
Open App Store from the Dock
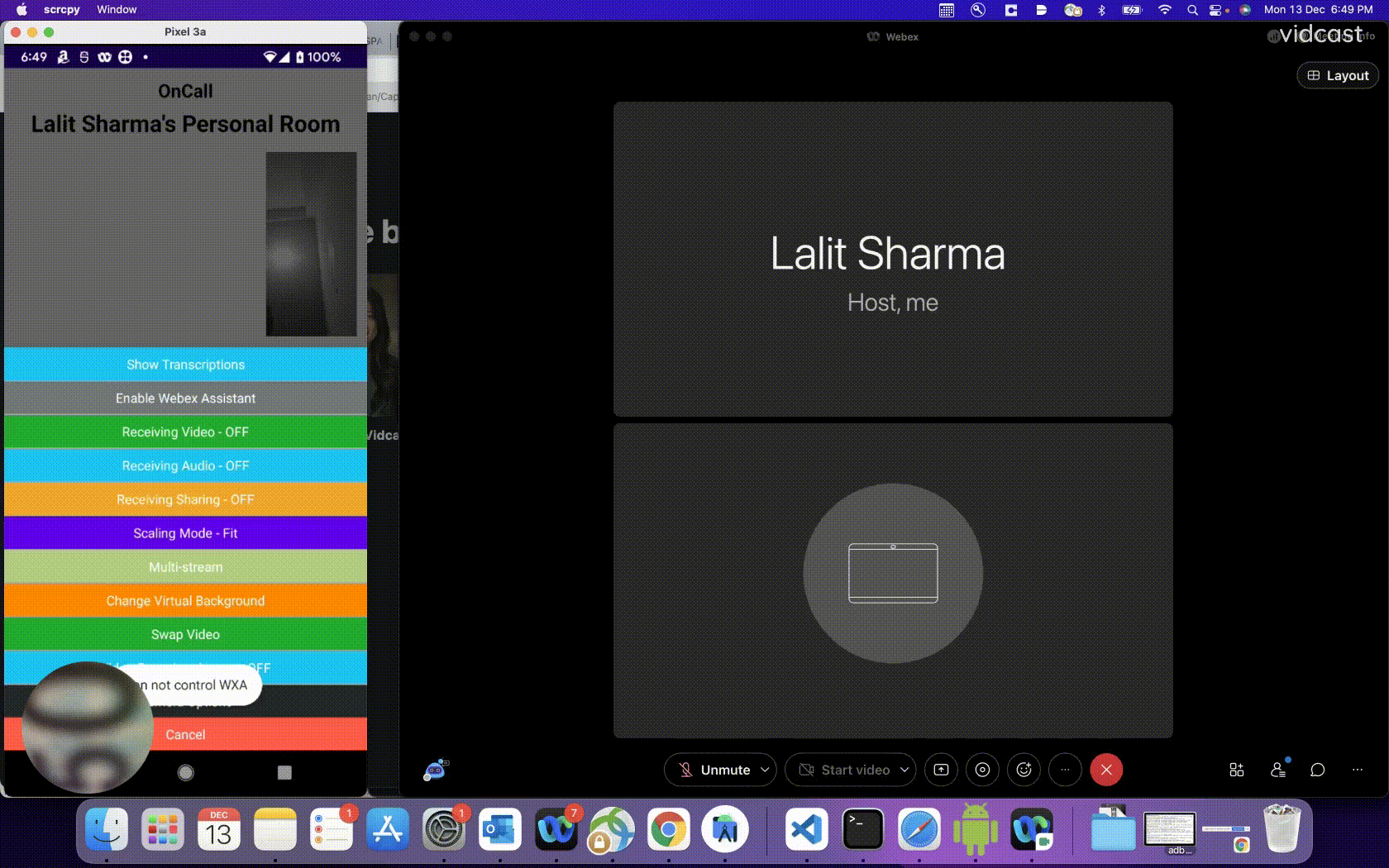click(x=388, y=829)
